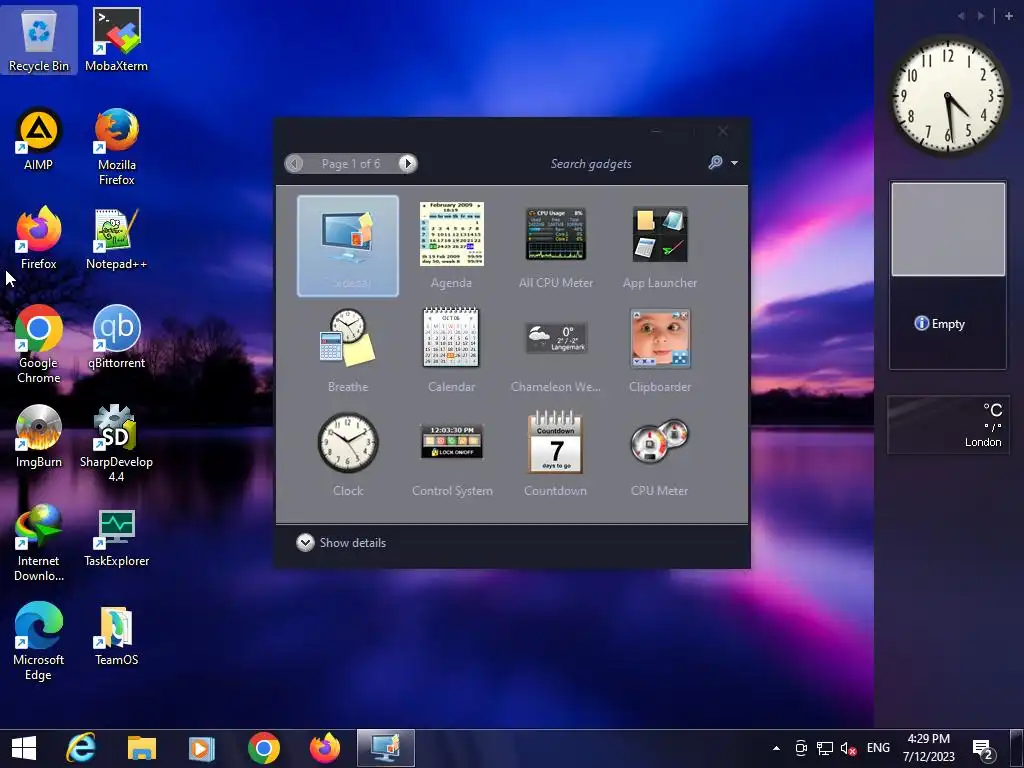Open File Explorer from the taskbar

[142, 748]
